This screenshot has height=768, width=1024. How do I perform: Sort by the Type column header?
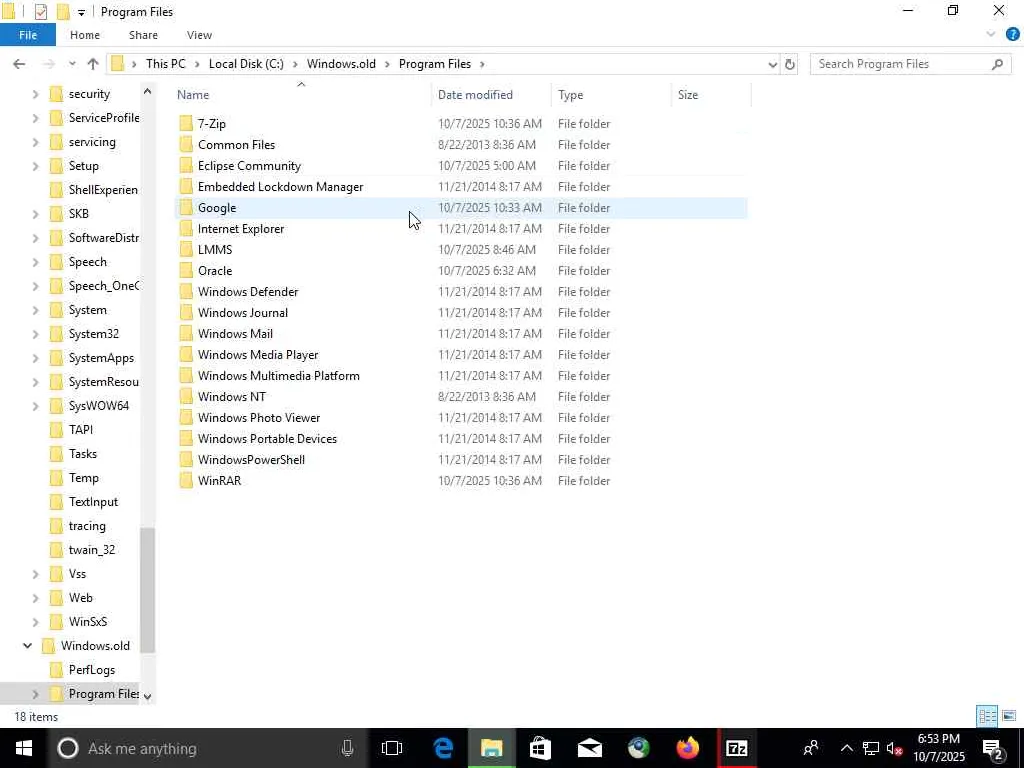click(570, 95)
